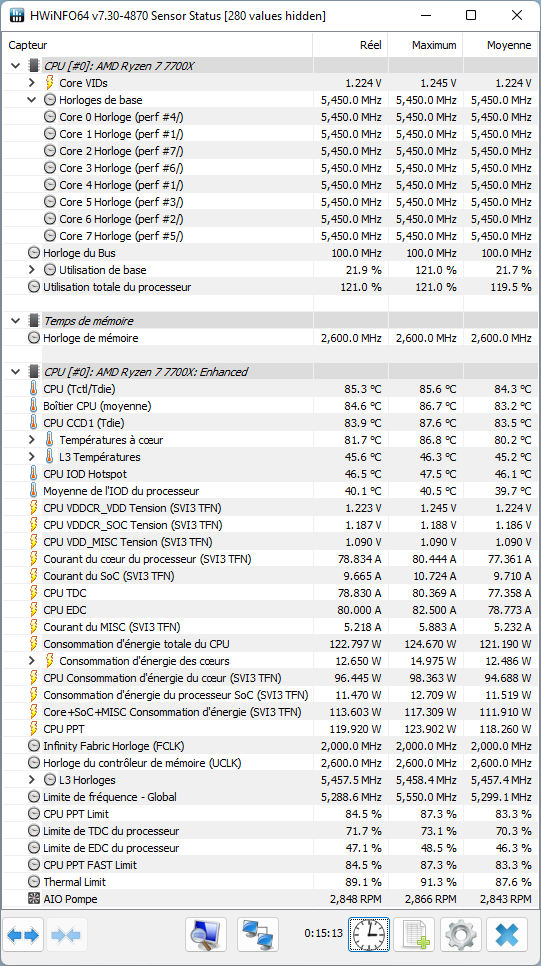
Task: Click the Horloge du Bus clock icon
Action: click(34, 253)
